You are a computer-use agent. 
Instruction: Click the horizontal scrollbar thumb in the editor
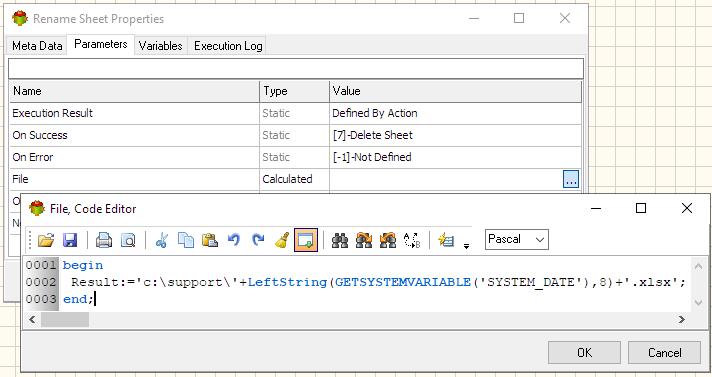click(65, 319)
